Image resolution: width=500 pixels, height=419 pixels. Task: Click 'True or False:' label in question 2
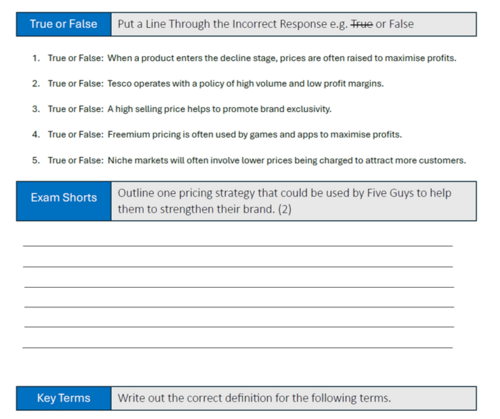click(x=76, y=83)
